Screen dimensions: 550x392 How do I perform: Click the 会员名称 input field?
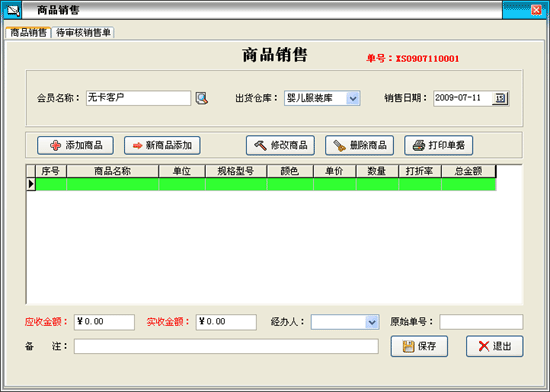[x=138, y=98]
